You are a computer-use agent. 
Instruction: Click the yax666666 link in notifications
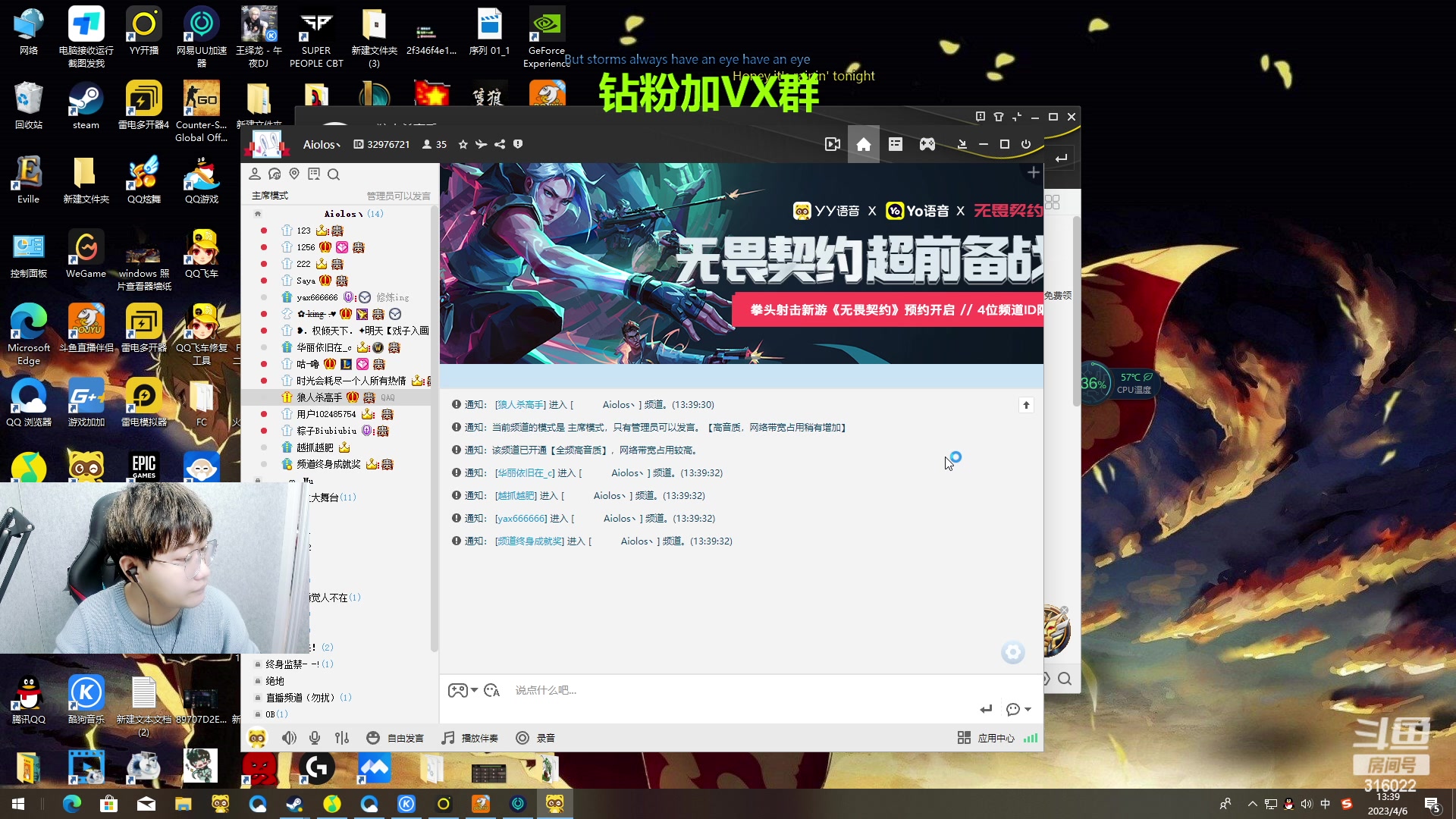click(x=521, y=519)
